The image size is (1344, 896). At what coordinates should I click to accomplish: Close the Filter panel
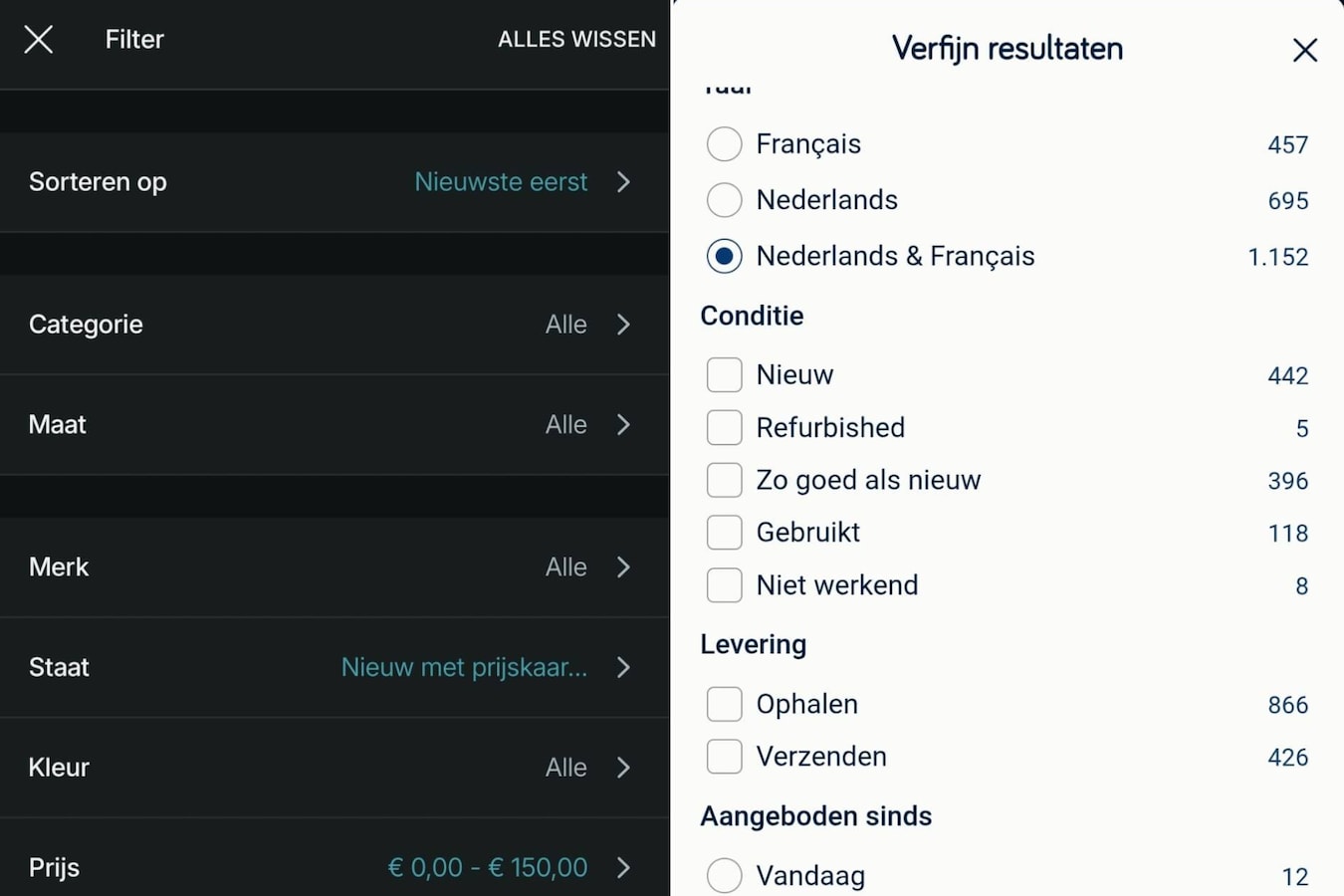click(x=38, y=39)
